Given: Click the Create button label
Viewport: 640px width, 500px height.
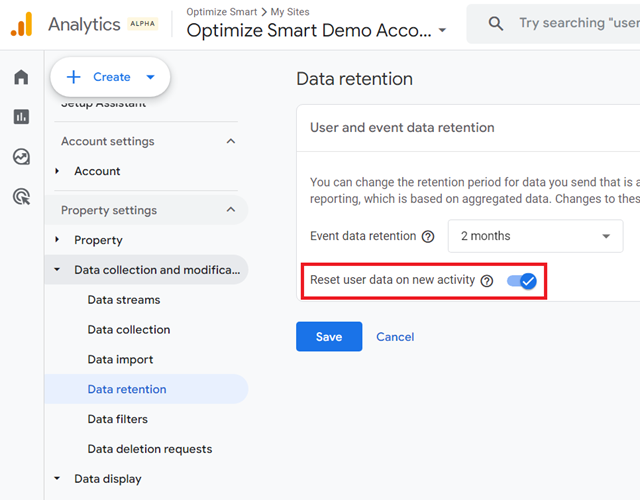Looking at the screenshot, I should point(111,77).
